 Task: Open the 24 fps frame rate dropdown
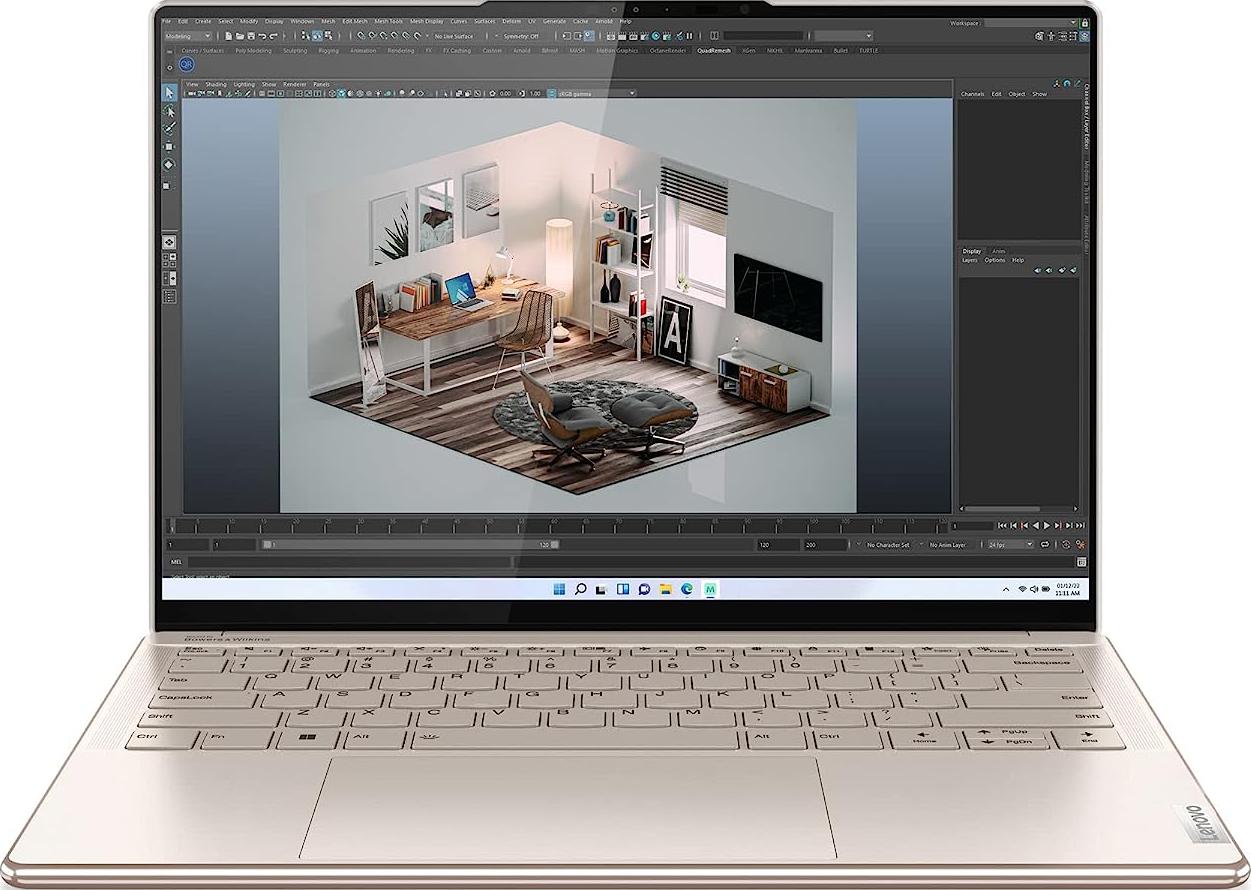[x=1010, y=545]
